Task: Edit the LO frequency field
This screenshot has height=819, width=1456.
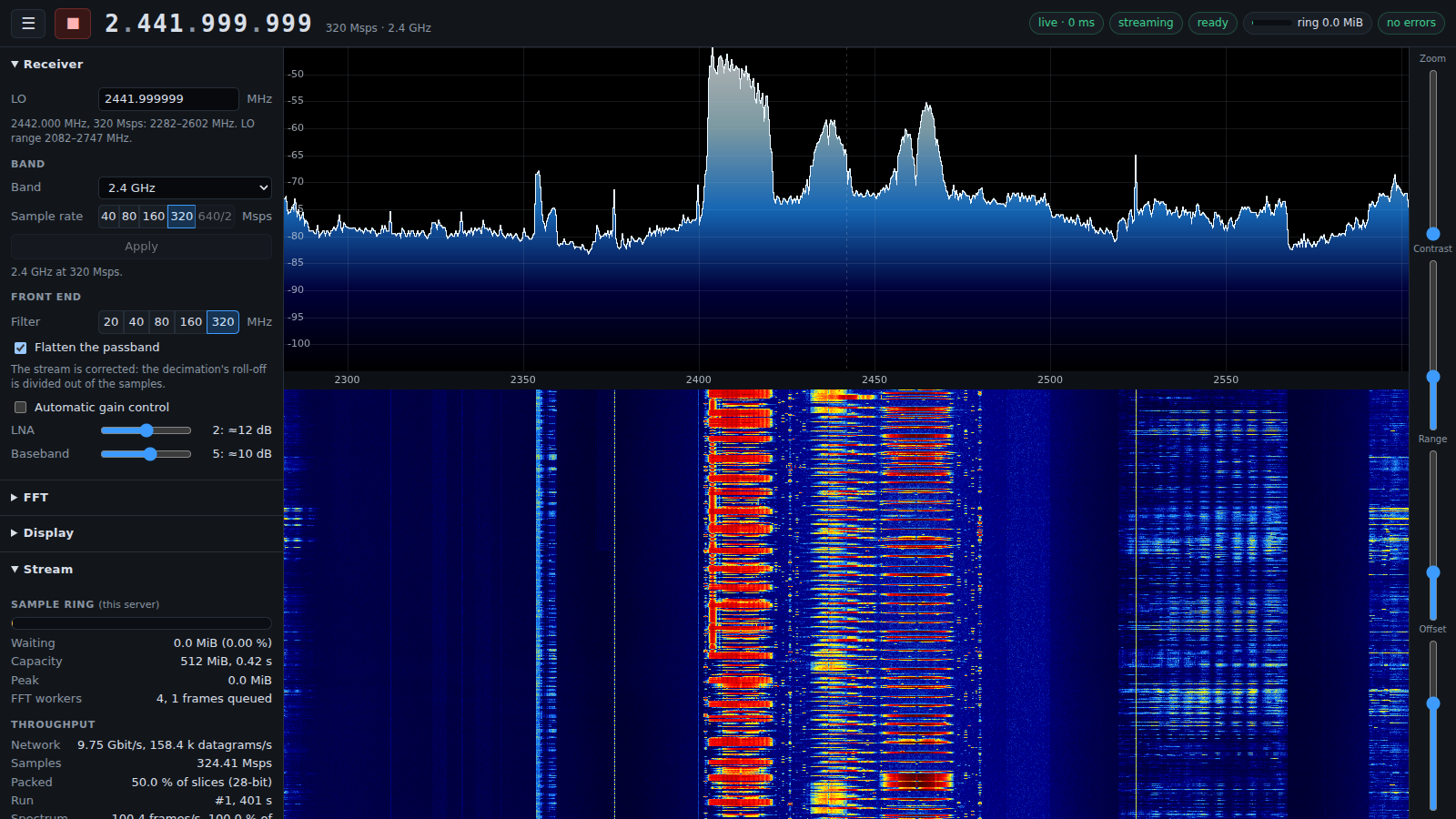Action: point(168,99)
